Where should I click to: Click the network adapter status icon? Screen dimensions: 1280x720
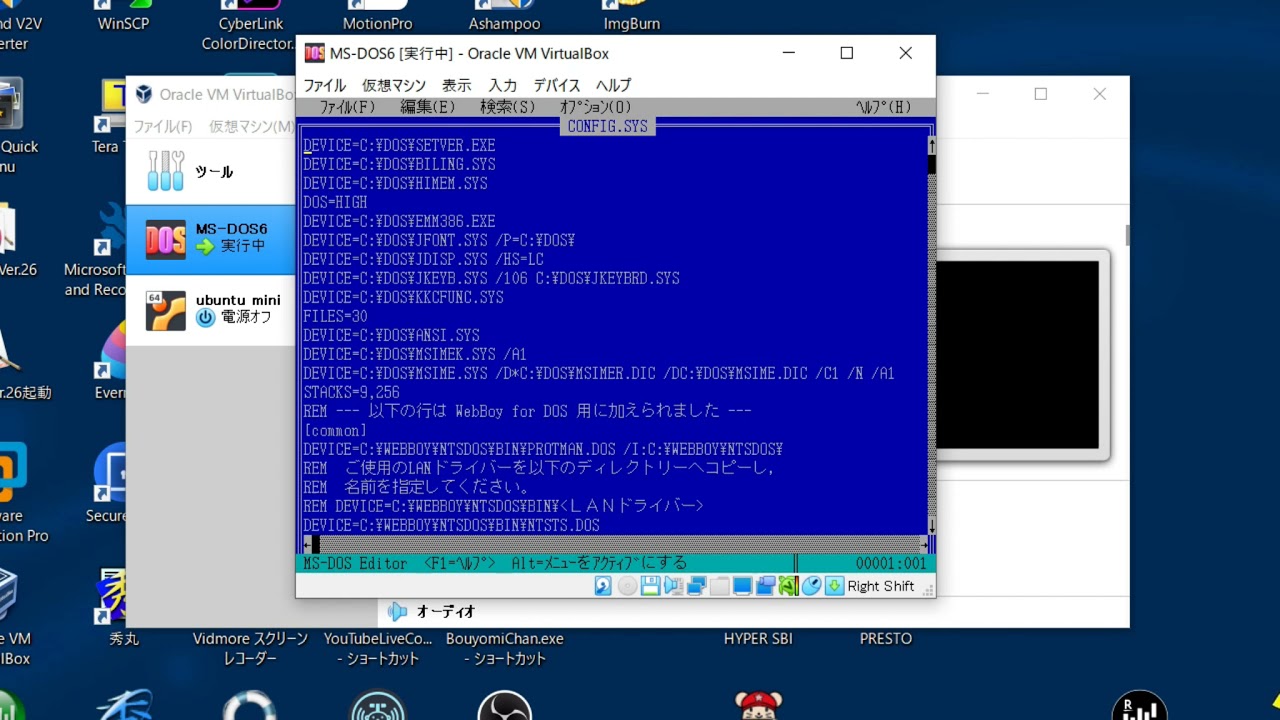tap(696, 586)
